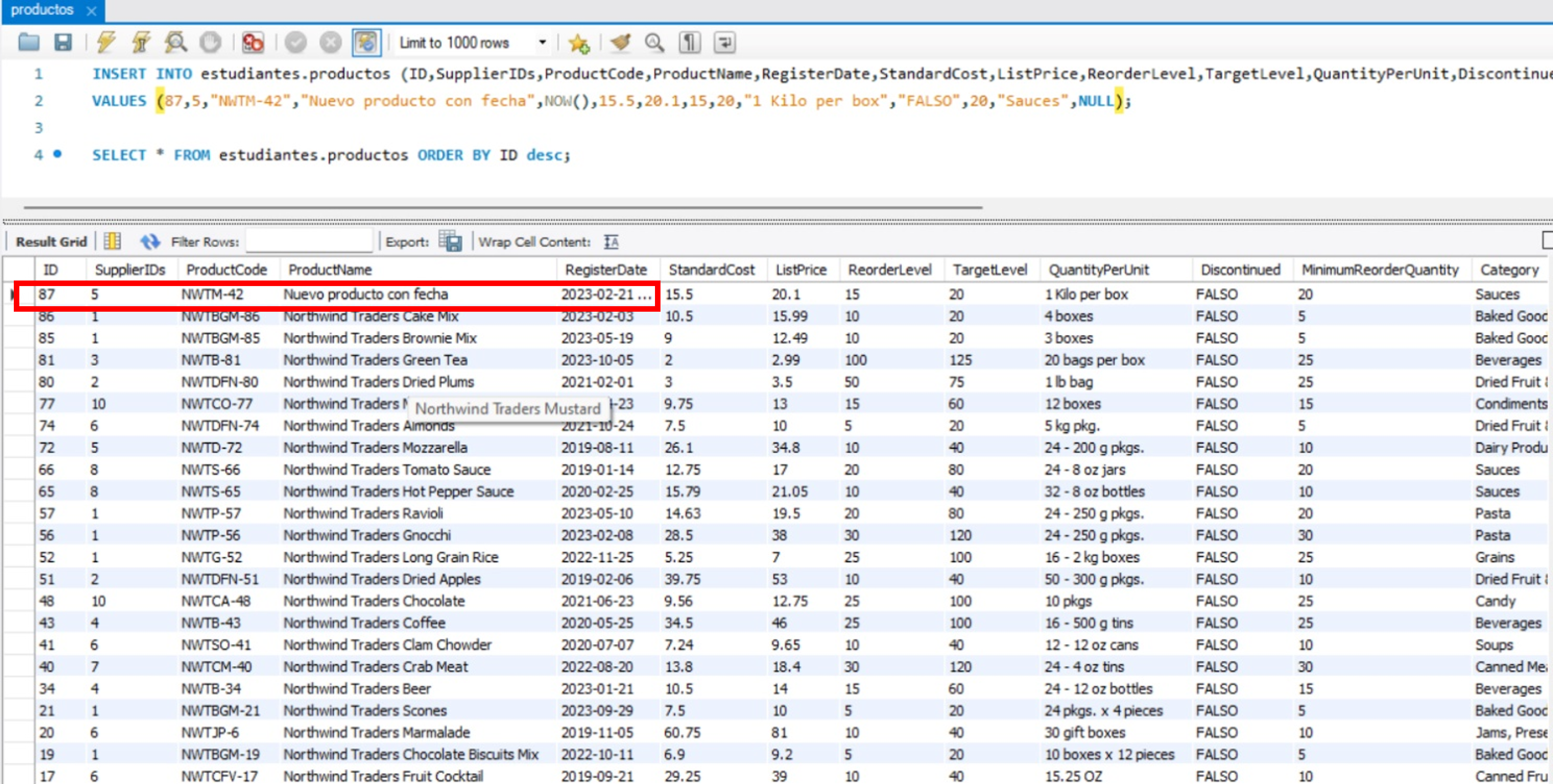1553x784 pixels.
Task: Click the editor horizontal scrollbar
Action: 503,208
